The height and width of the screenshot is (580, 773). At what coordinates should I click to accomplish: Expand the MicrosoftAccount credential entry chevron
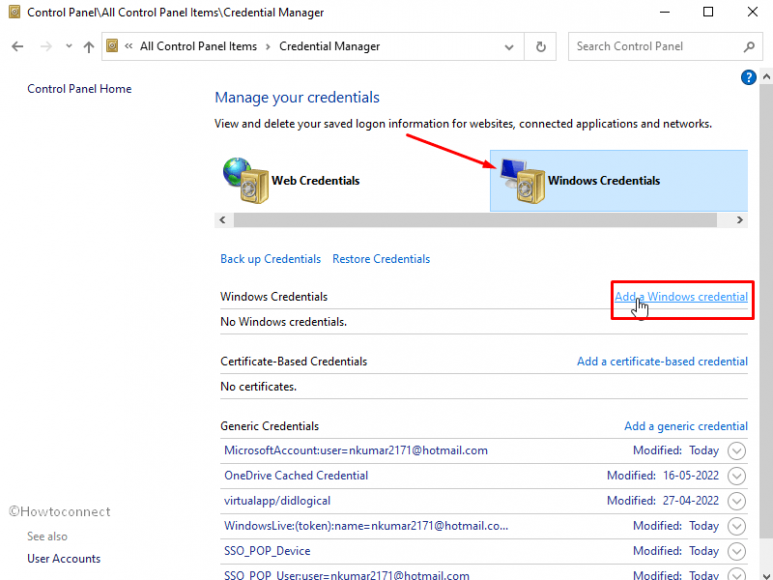[x=737, y=451]
